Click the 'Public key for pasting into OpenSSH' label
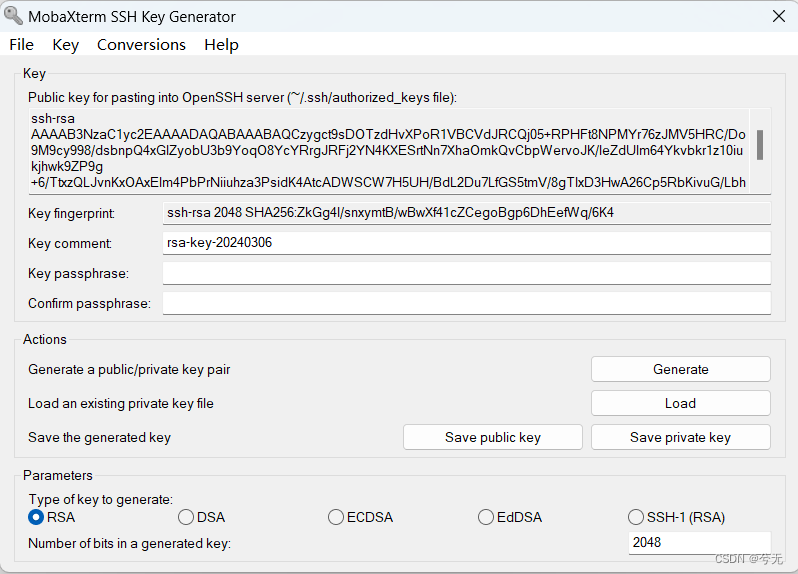 (242, 97)
